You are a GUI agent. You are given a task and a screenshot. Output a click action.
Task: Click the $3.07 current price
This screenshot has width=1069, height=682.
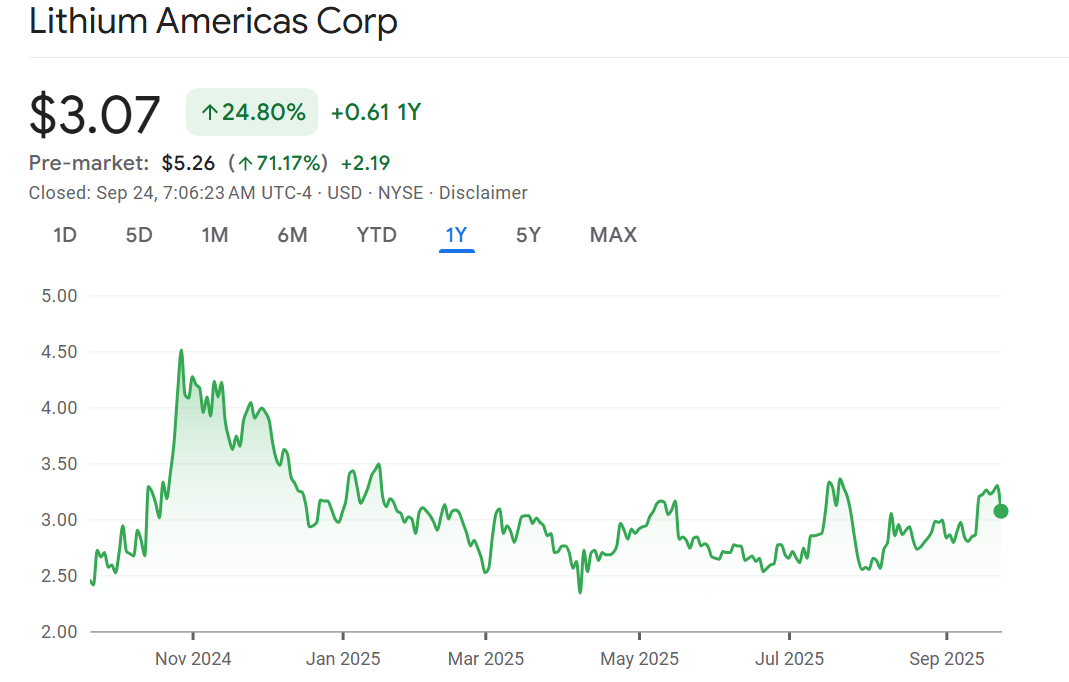point(95,114)
